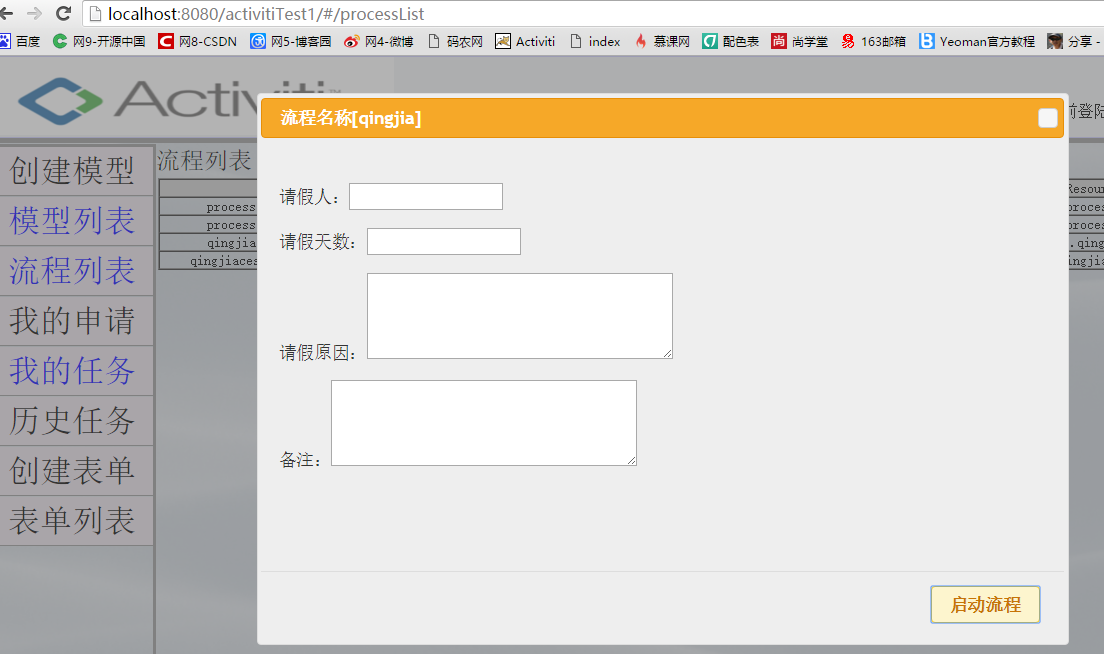Grab the 请假原因 textarea resize handle
The image size is (1104, 654).
point(667,353)
